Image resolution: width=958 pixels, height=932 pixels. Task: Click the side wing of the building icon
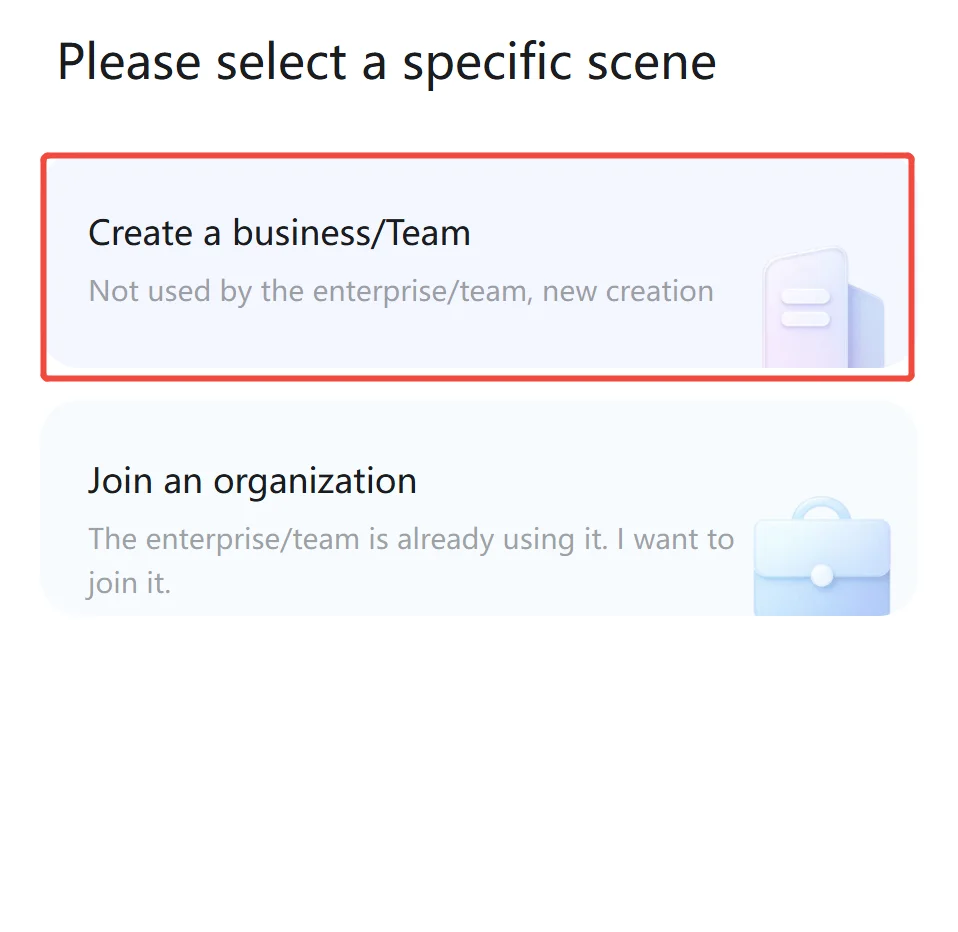pos(866,326)
